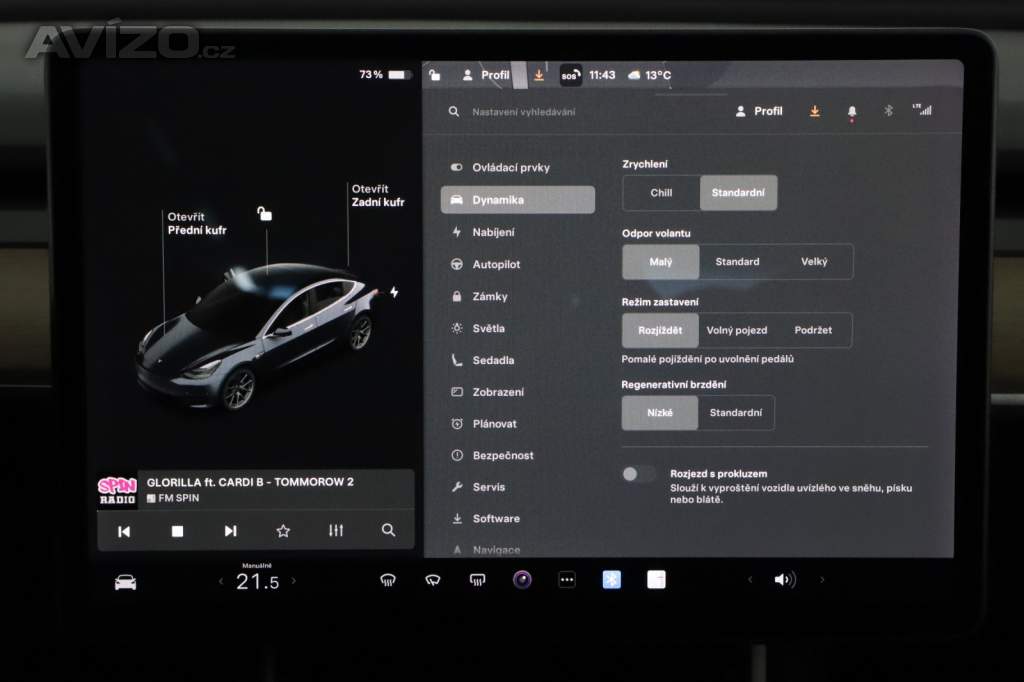Increase temperature with right chevron
Screen dimensions: 1024x682
(293, 581)
